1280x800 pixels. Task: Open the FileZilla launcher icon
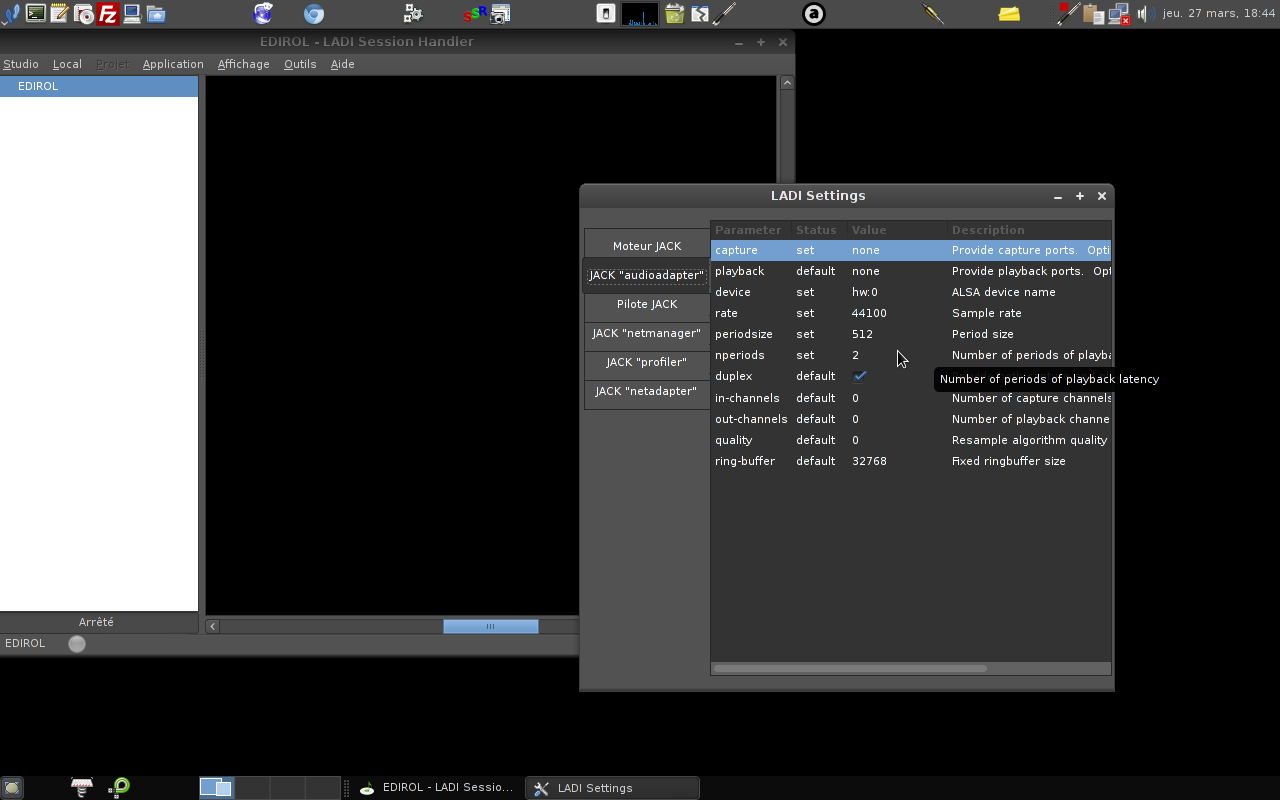pyautogui.click(x=108, y=14)
